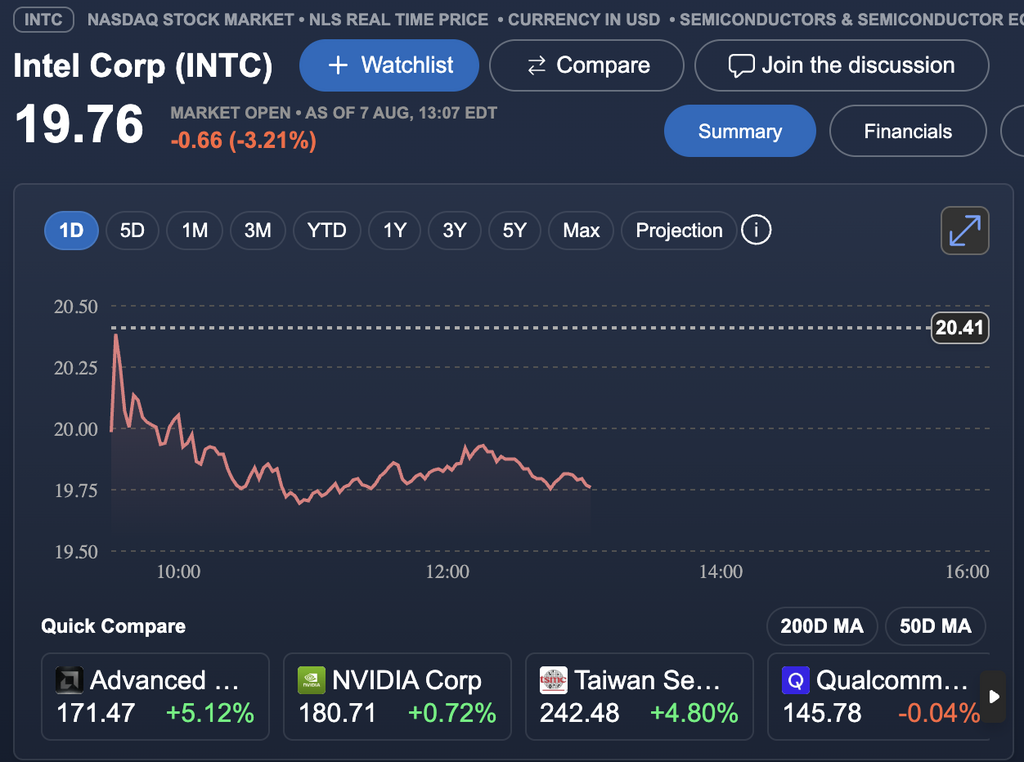Click the 14:00 time axis label
1024x762 pixels.
[720, 572]
